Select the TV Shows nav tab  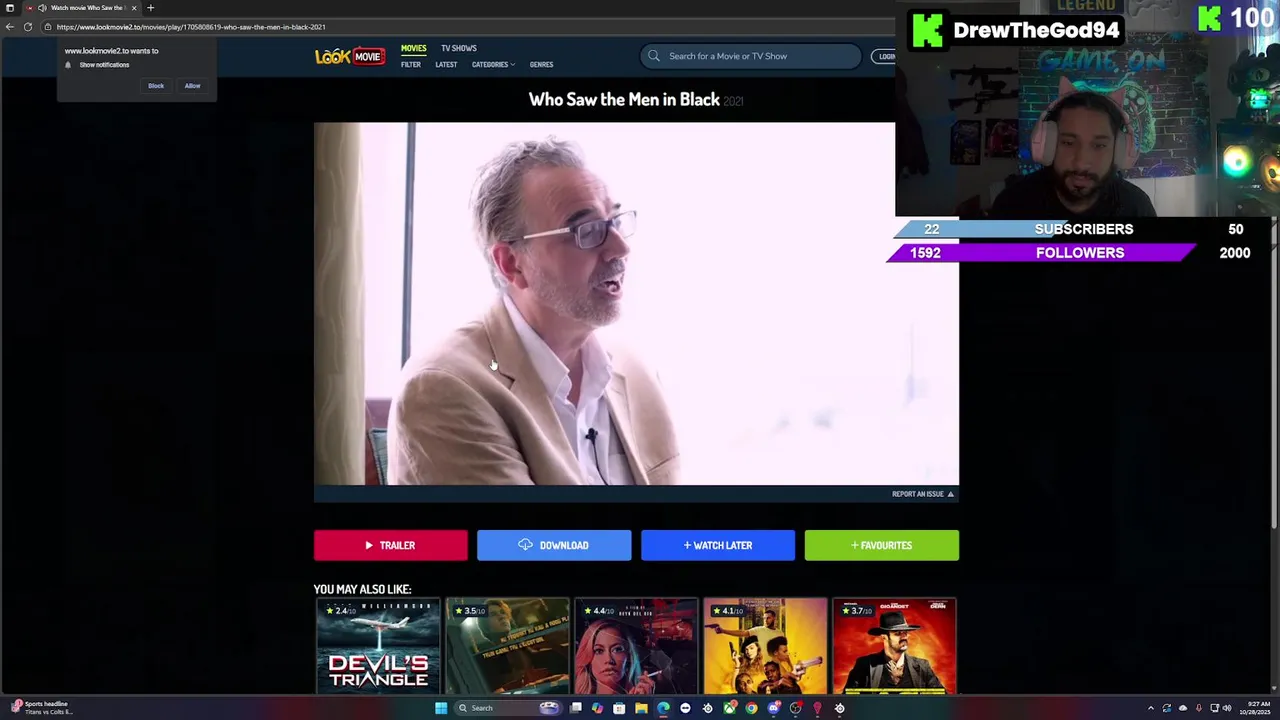point(459,48)
